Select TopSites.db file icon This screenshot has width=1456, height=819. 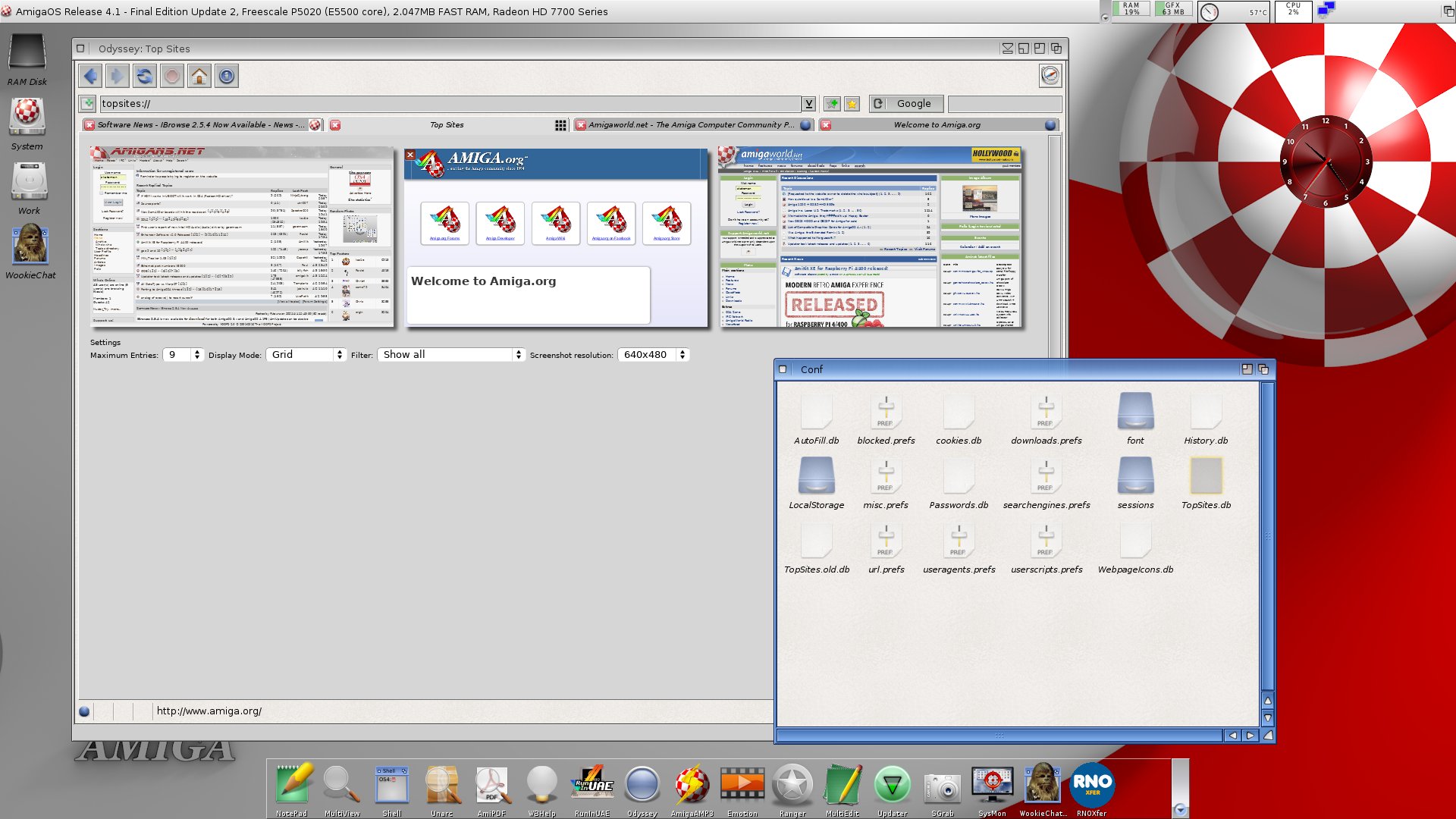(x=1206, y=484)
